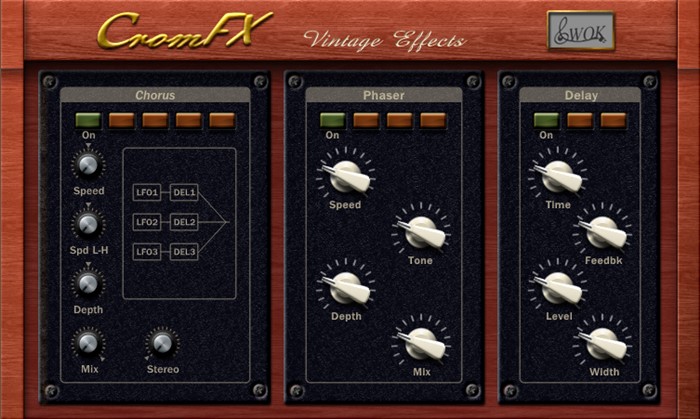Click the Chorus Speed knob
The width and height of the screenshot is (700, 419).
pos(88,165)
